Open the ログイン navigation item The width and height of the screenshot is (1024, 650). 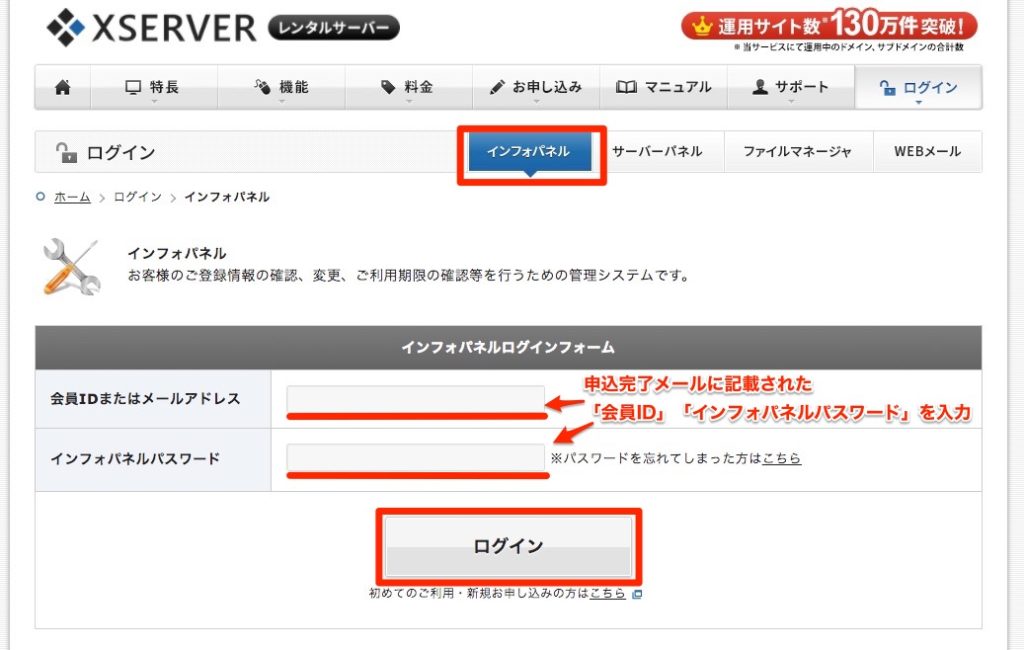(918, 87)
